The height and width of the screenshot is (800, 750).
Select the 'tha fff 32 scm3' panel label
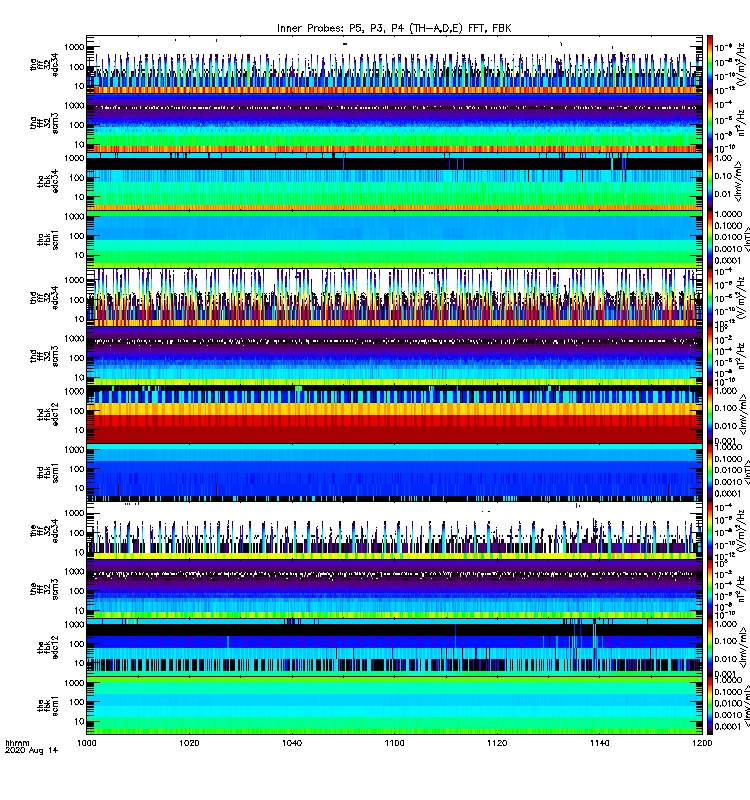pyautogui.click(x=44, y=123)
